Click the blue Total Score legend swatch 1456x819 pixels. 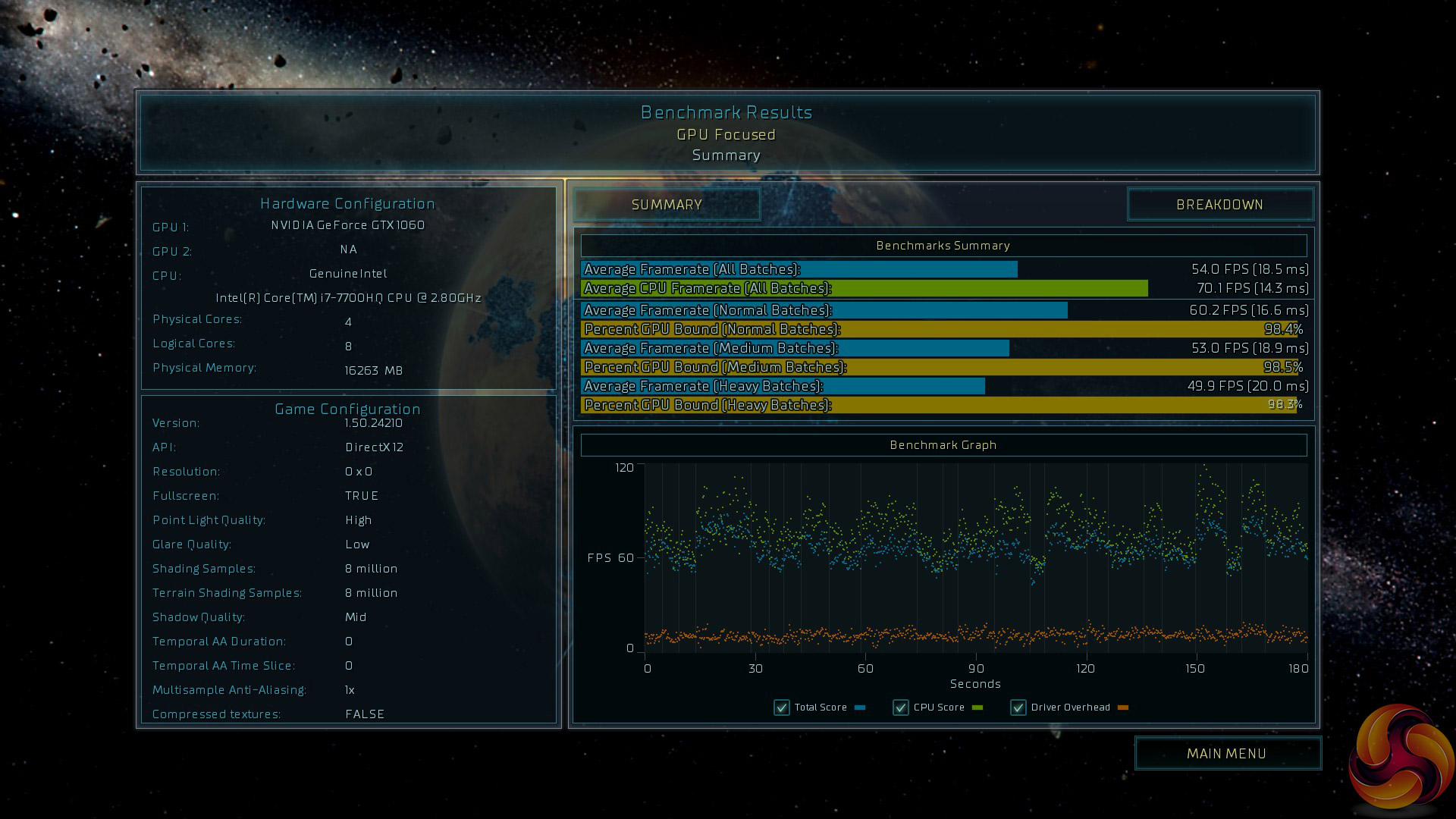pyautogui.click(x=860, y=708)
